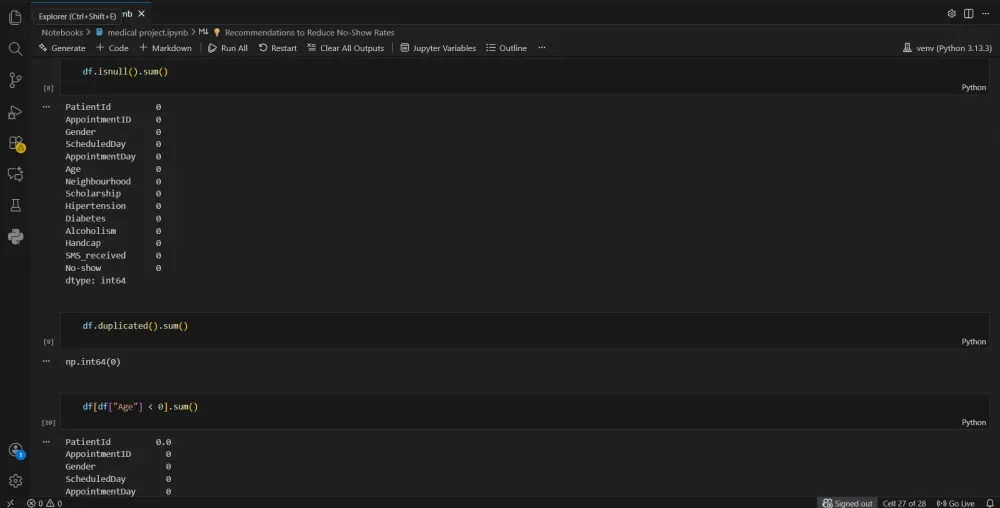Open the Testing flask icon view
1000x508 pixels.
coord(15,205)
